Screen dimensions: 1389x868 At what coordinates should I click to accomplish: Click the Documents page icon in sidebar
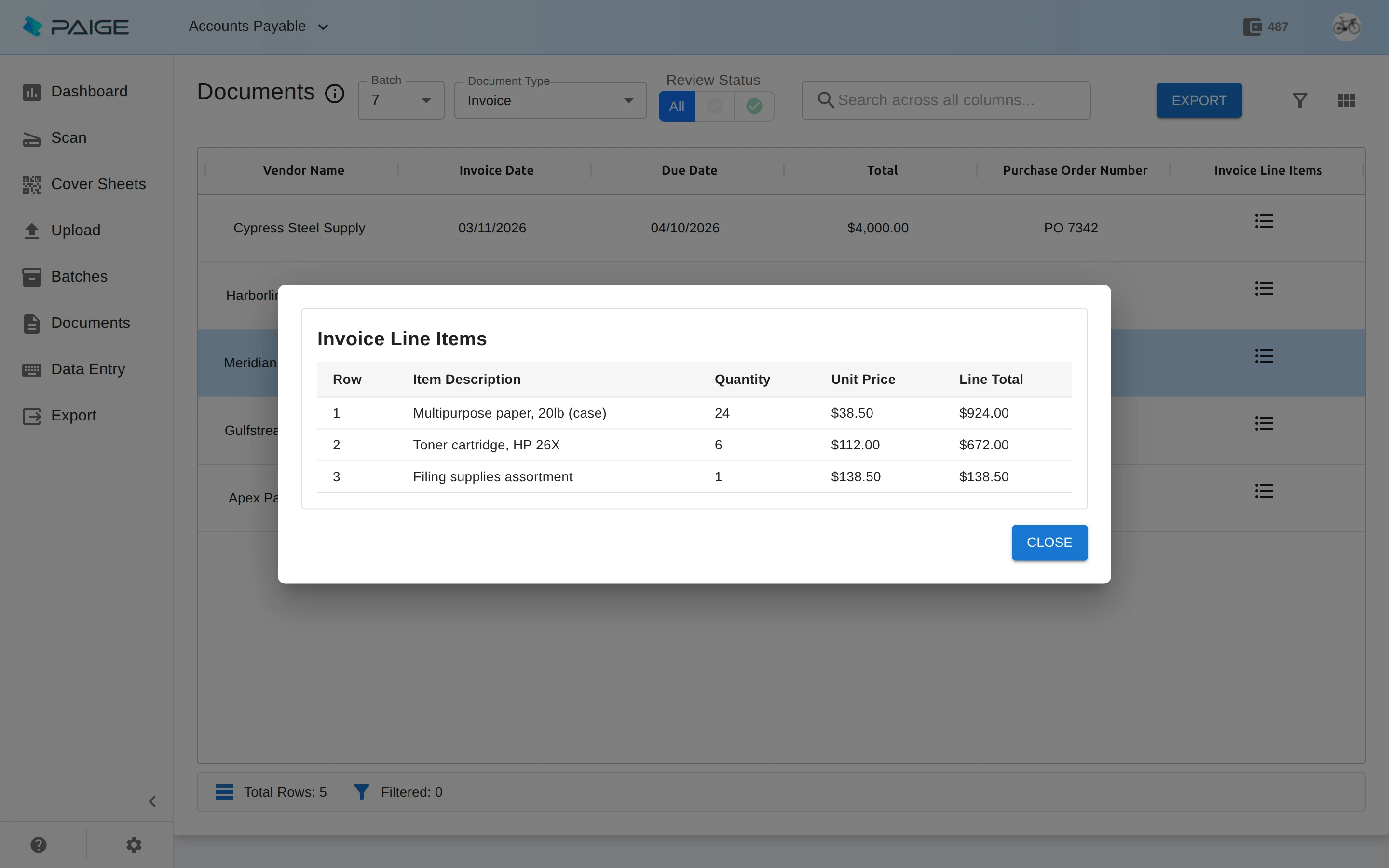31,323
